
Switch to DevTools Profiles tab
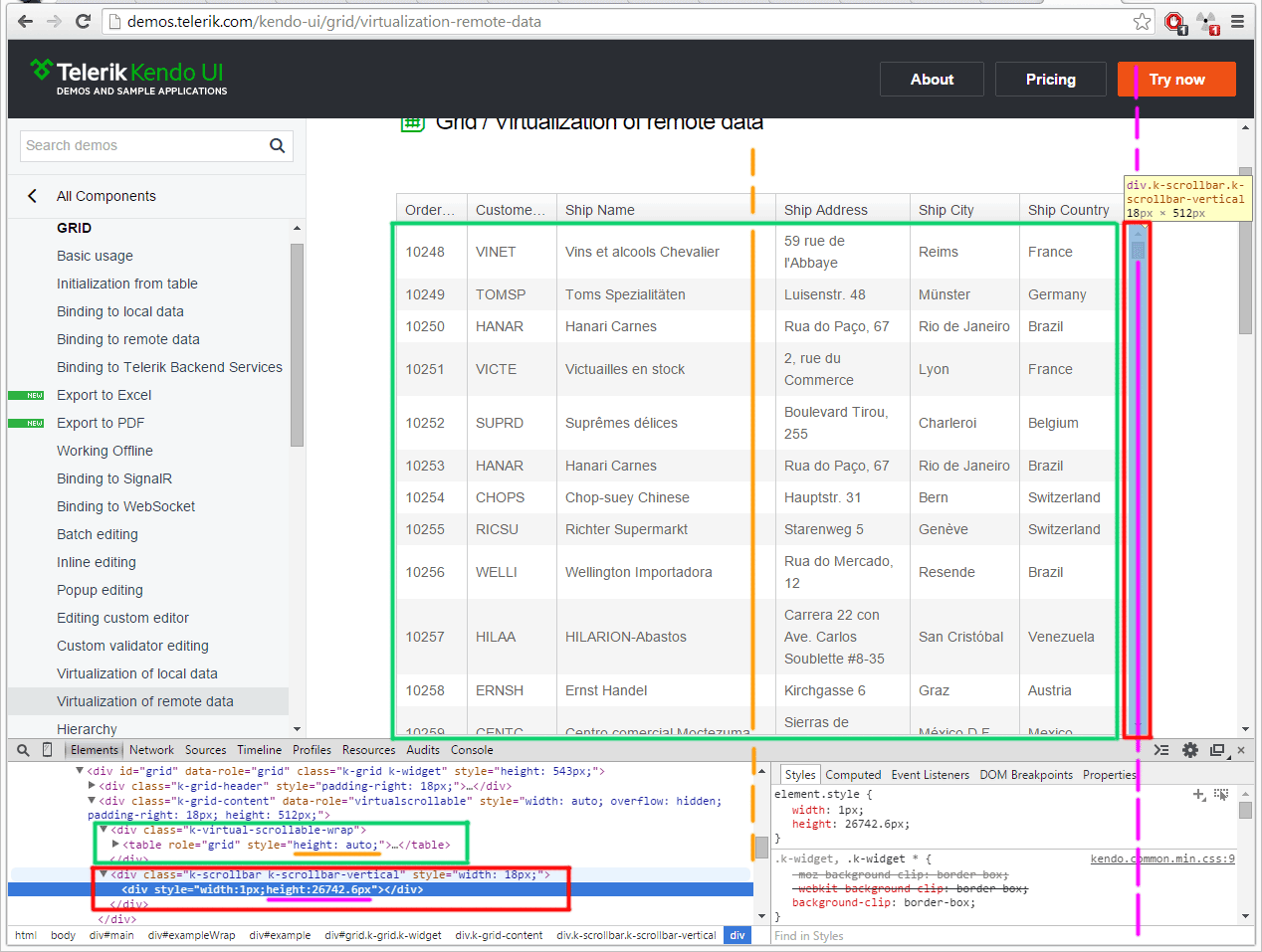pos(312,750)
